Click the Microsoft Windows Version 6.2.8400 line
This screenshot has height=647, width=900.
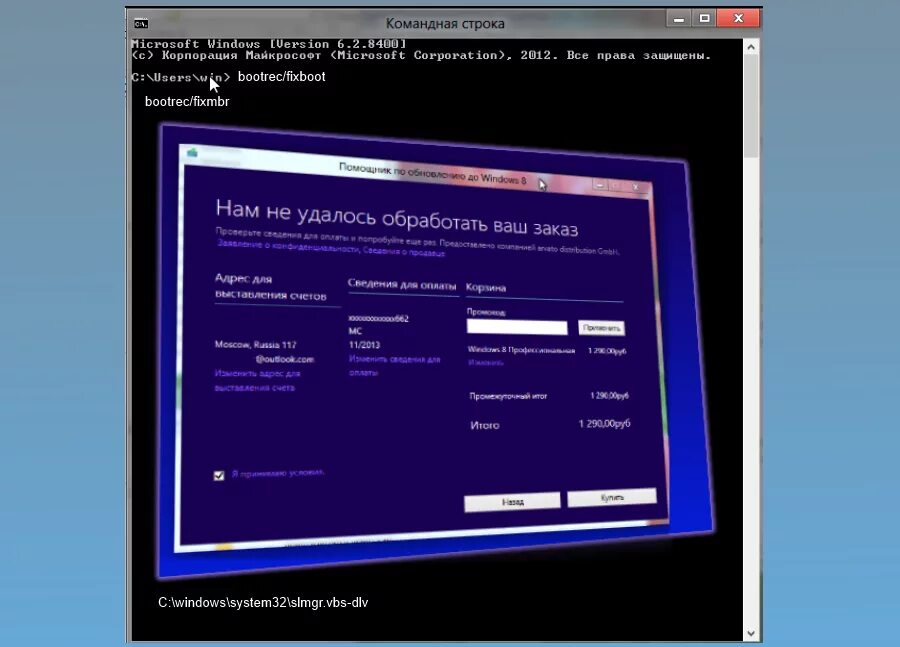pos(269,44)
